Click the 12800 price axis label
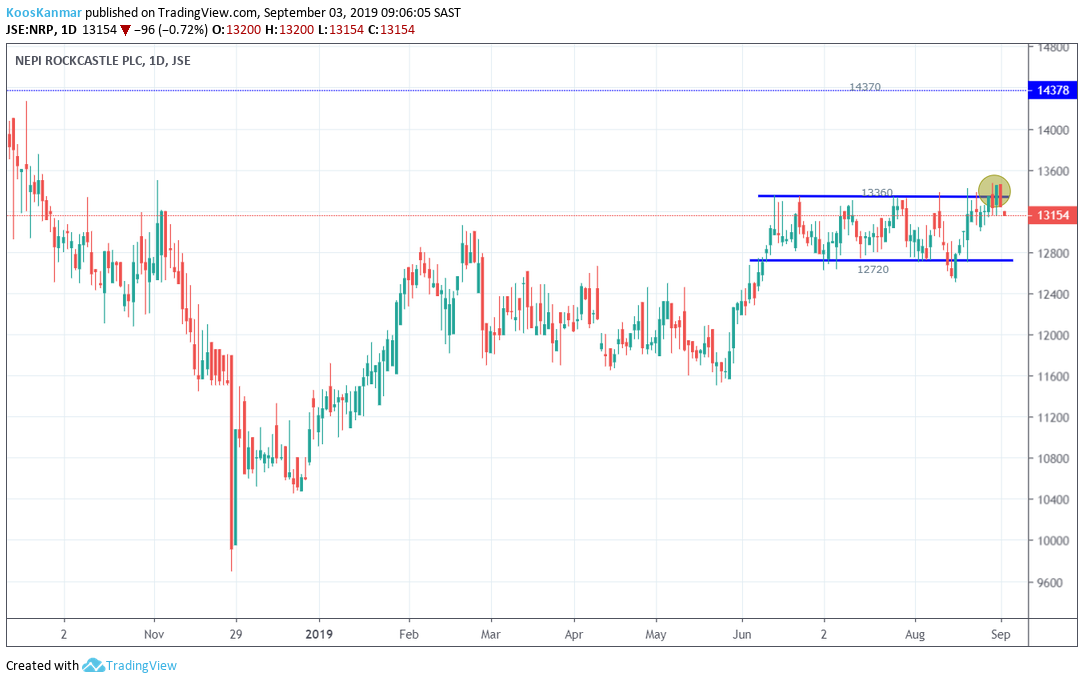 (1052, 253)
